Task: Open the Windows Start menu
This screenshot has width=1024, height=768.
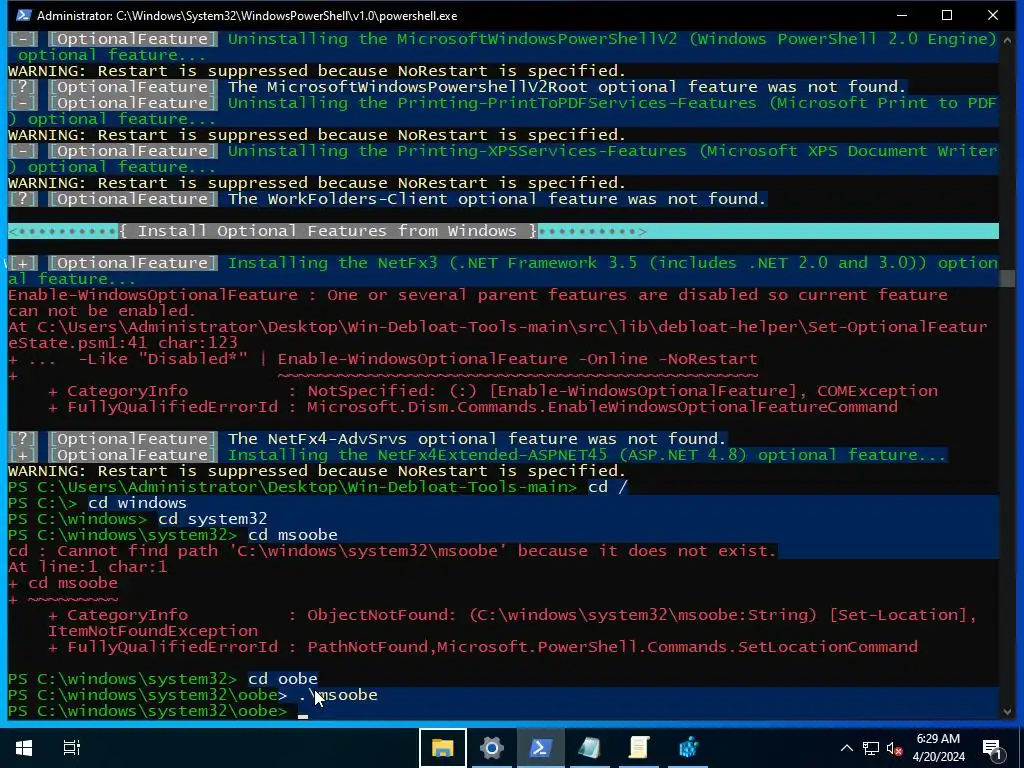Action: pos(24,748)
